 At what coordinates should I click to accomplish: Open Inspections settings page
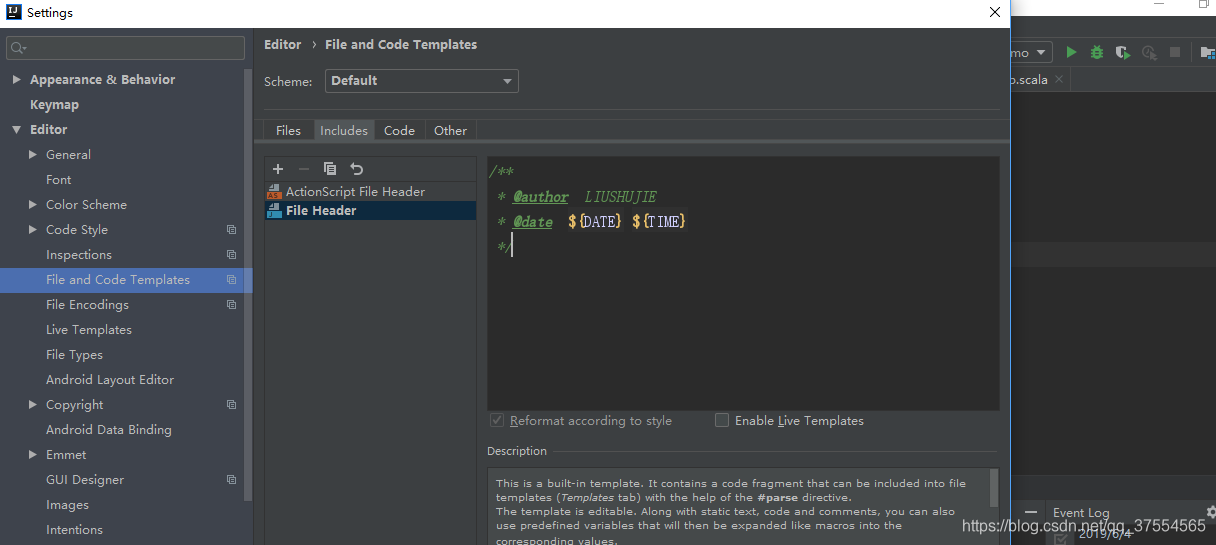79,254
